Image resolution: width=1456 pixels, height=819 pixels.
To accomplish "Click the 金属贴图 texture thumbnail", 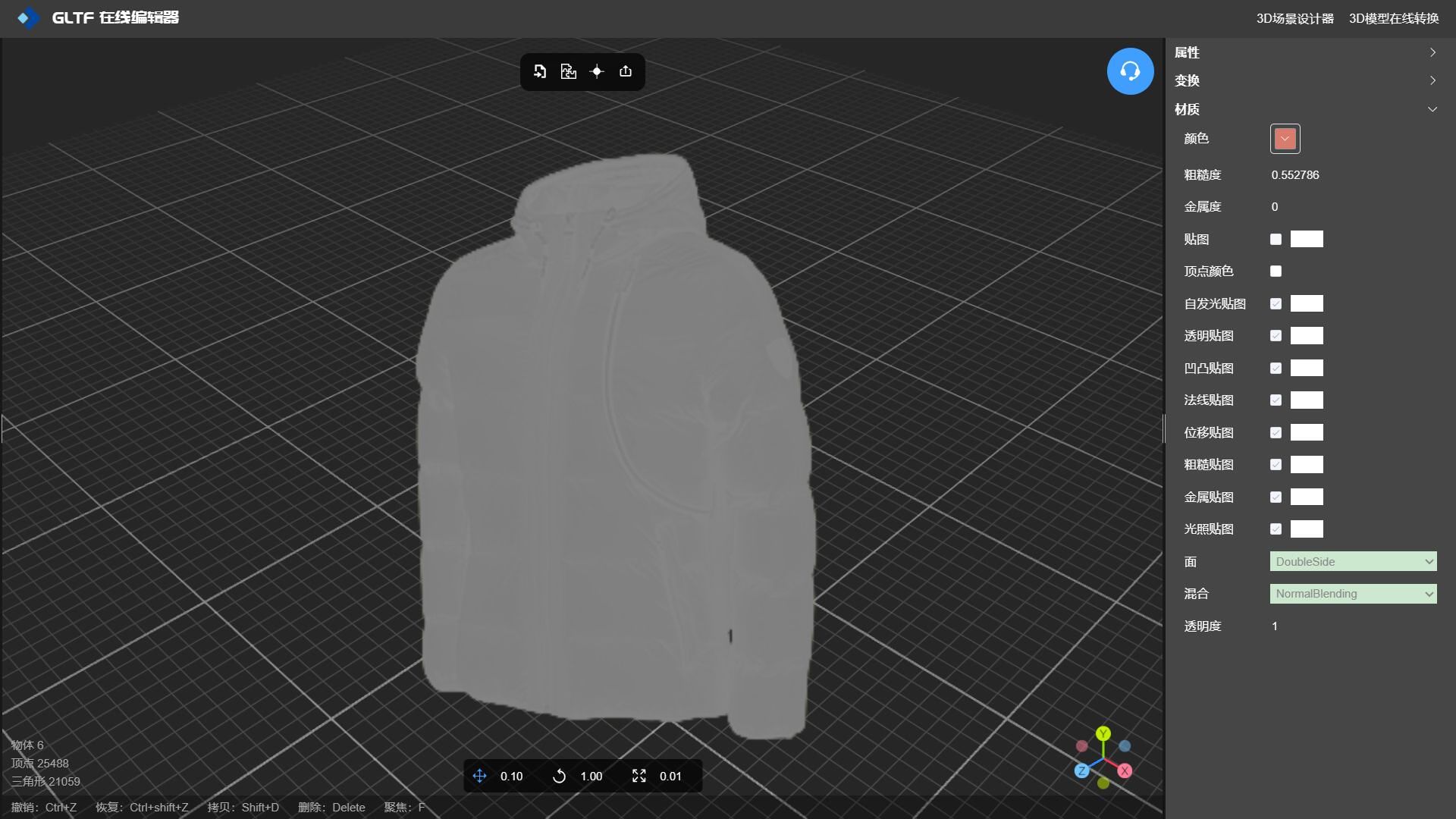I will point(1307,497).
